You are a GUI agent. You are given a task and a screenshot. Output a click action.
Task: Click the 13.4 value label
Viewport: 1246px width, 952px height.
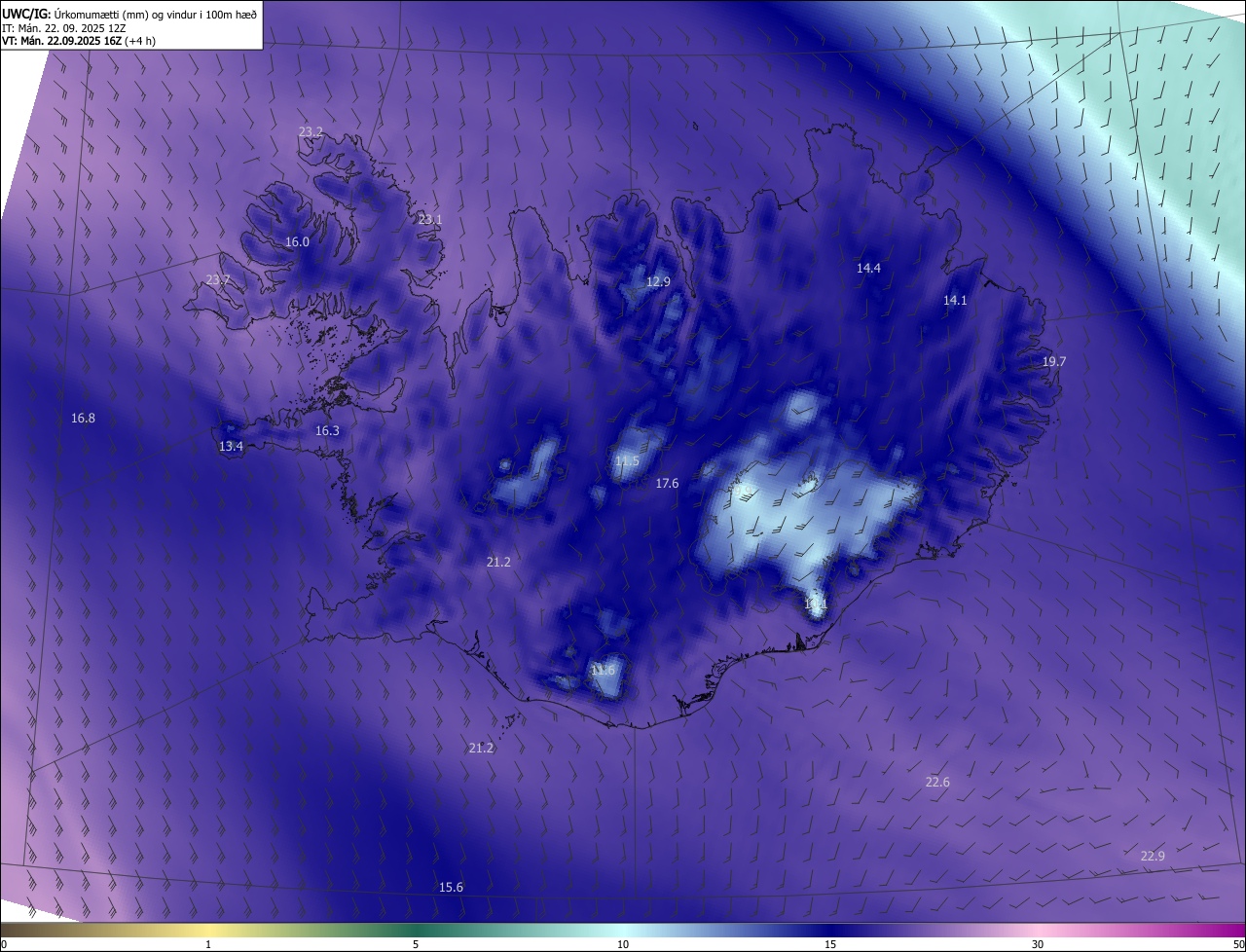[231, 447]
